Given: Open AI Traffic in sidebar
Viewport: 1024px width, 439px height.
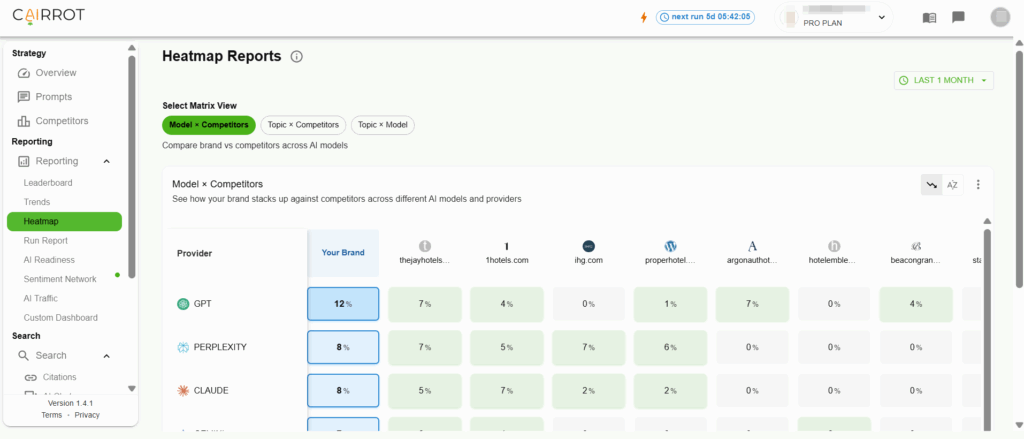Looking at the screenshot, I should coord(40,298).
